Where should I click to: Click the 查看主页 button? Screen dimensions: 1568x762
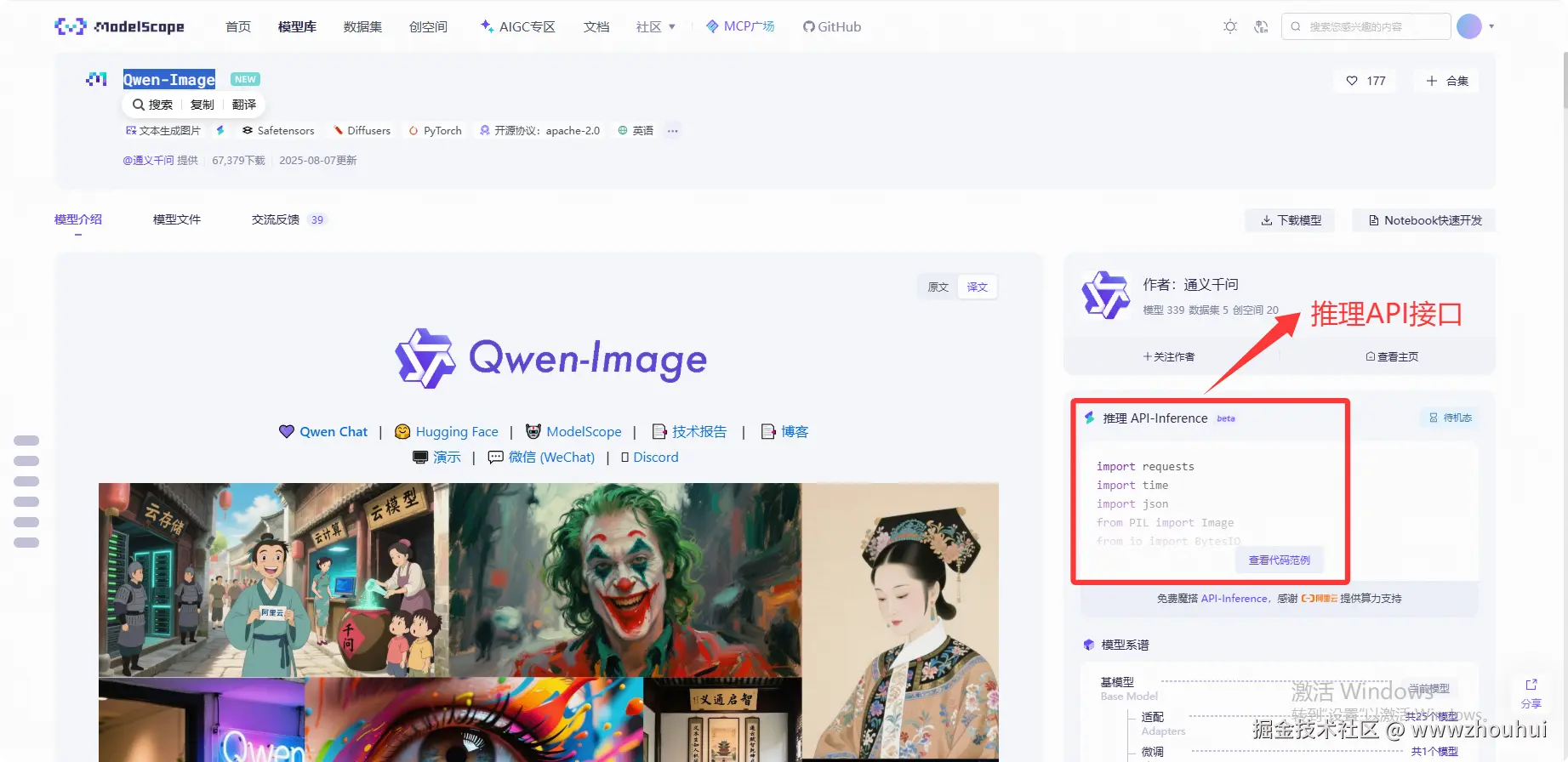(1392, 356)
